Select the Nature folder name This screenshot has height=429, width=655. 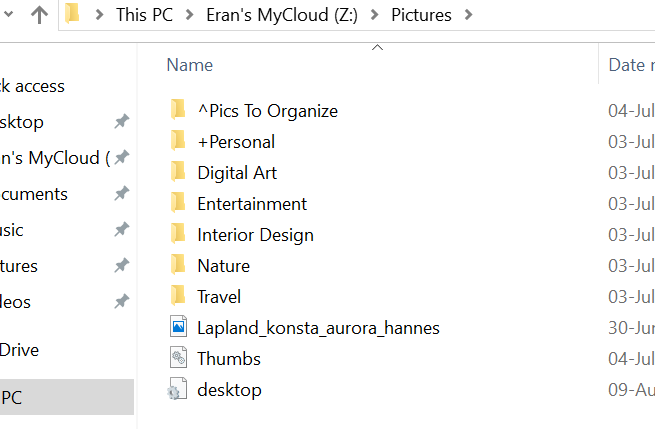pos(224,266)
